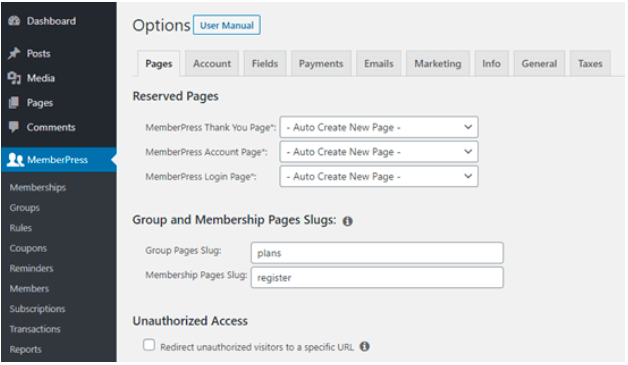The height and width of the screenshot is (365, 628).
Task: Click the Pages icon in sidebar
Action: pos(14,103)
